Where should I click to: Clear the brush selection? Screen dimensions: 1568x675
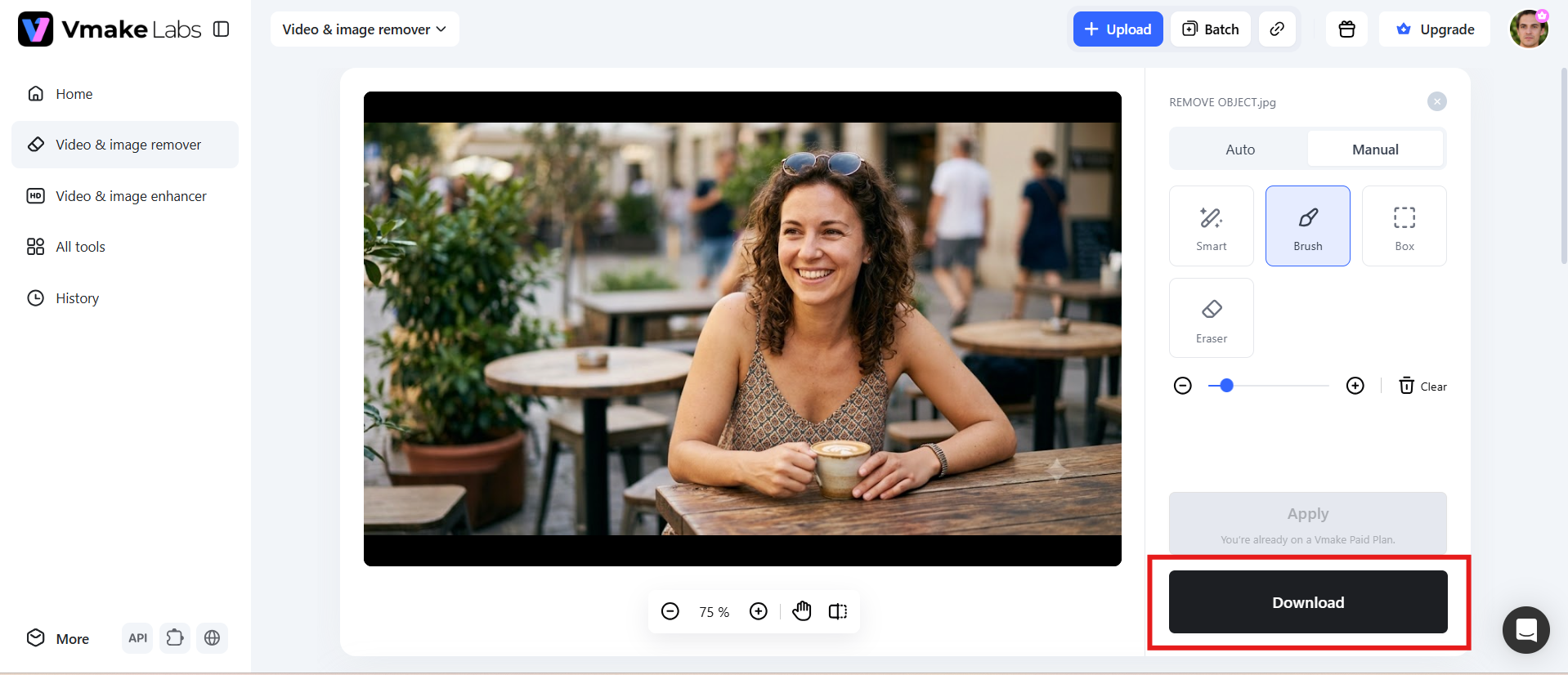pyautogui.click(x=1422, y=386)
